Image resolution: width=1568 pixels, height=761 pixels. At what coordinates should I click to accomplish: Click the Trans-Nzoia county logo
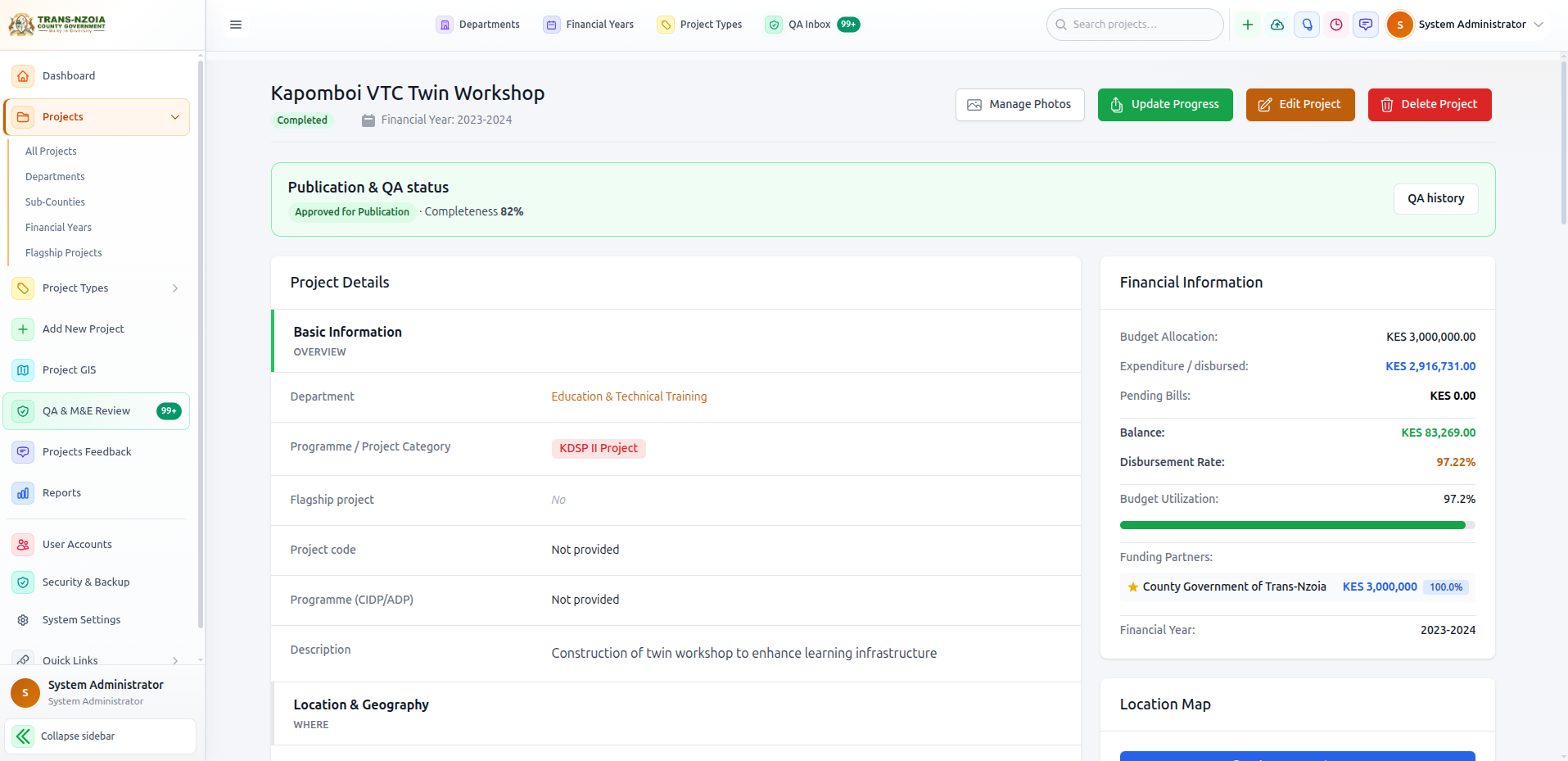click(x=57, y=24)
